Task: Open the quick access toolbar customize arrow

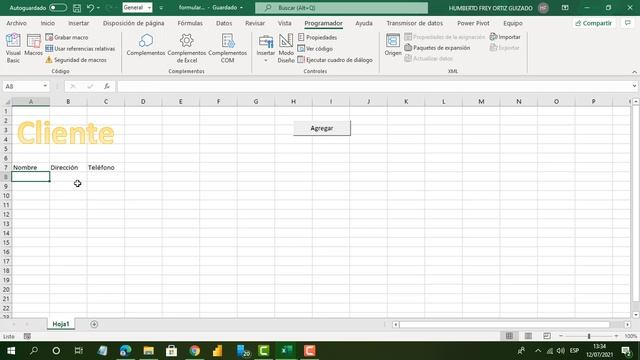Action: tap(161, 8)
